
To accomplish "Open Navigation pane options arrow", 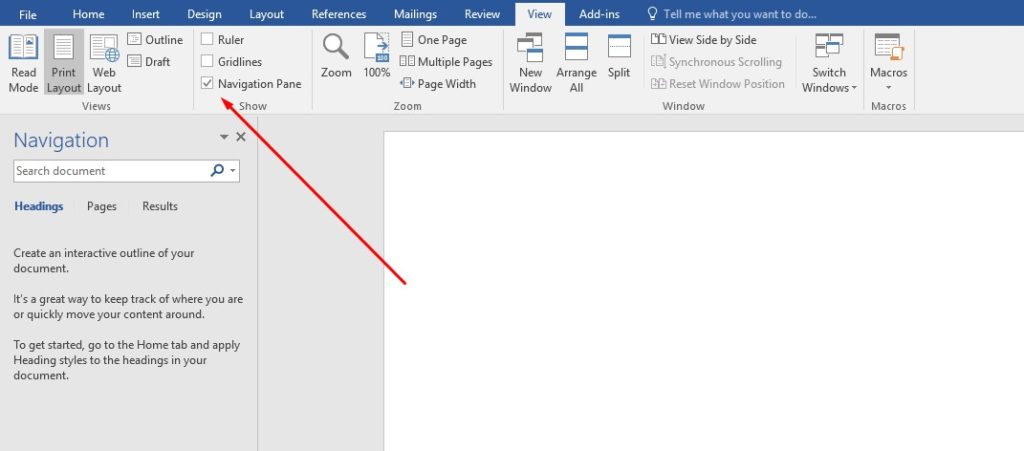I will pyautogui.click(x=224, y=137).
